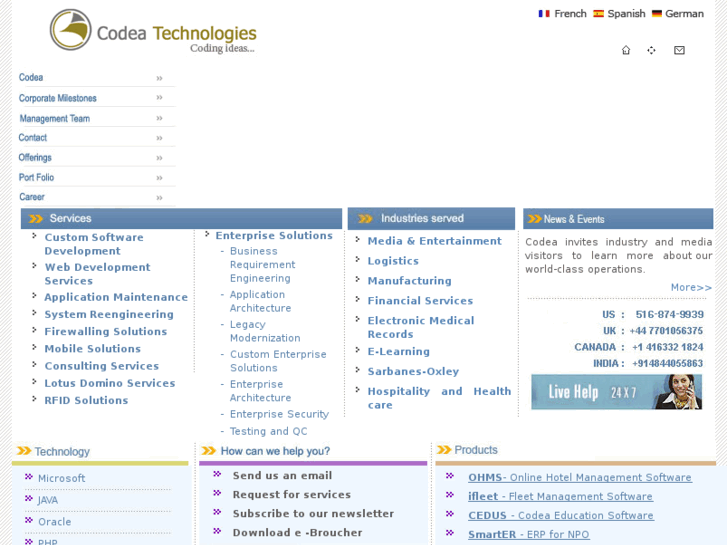
Task: Click the home icon at top right
Action: (x=626, y=50)
